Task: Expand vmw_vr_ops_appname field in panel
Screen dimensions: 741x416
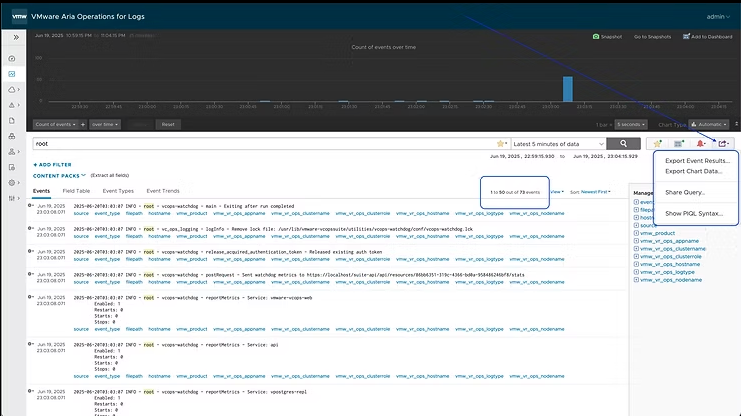Action: pyautogui.click(x=636, y=241)
